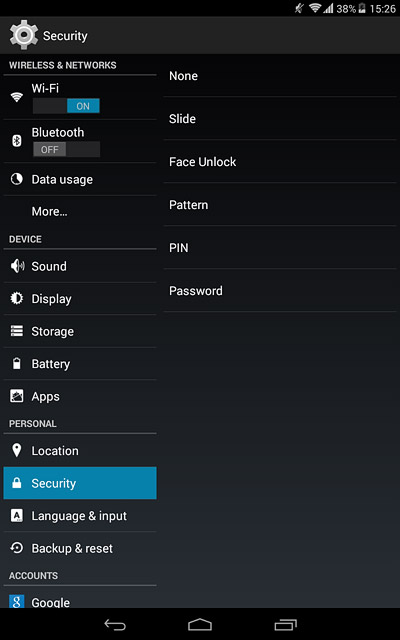
Task: Open Language & input settings
Action: [x=80, y=516]
